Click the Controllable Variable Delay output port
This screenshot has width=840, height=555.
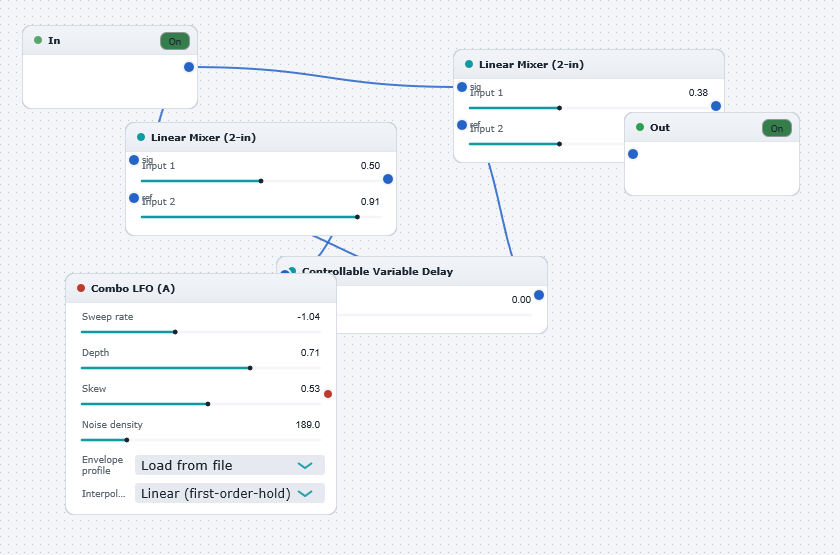pyautogui.click(x=539, y=295)
